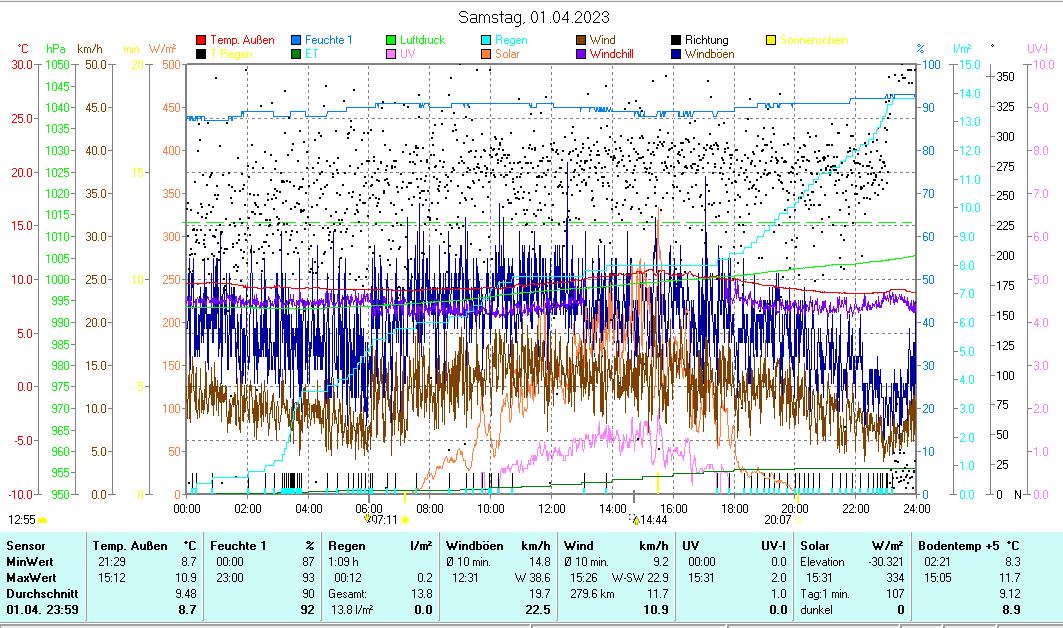The width and height of the screenshot is (1063, 628).
Task: Click the cyan Regen legend square
Action: [486, 40]
